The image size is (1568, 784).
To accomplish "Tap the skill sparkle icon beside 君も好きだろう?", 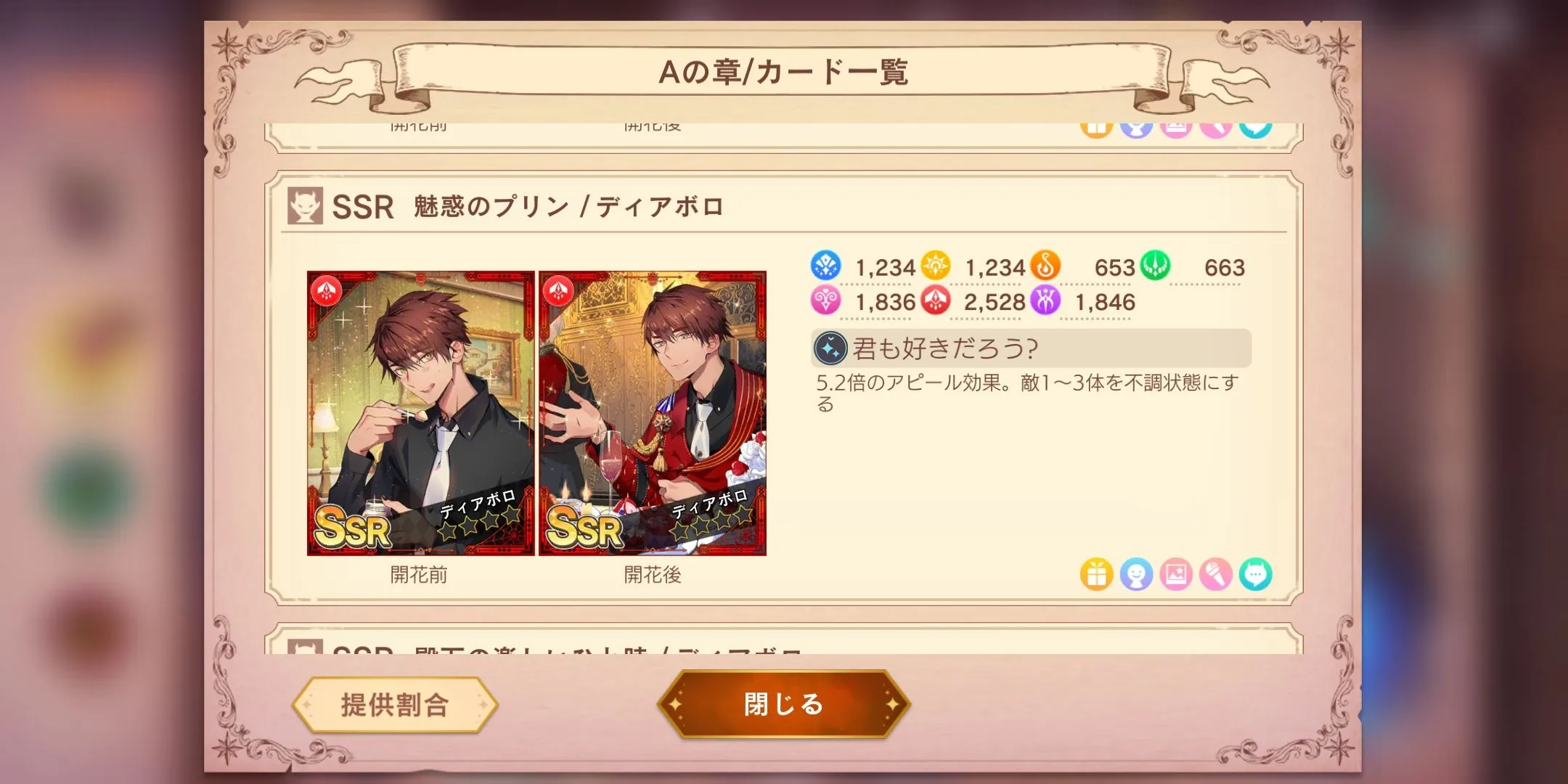I will coord(830,348).
